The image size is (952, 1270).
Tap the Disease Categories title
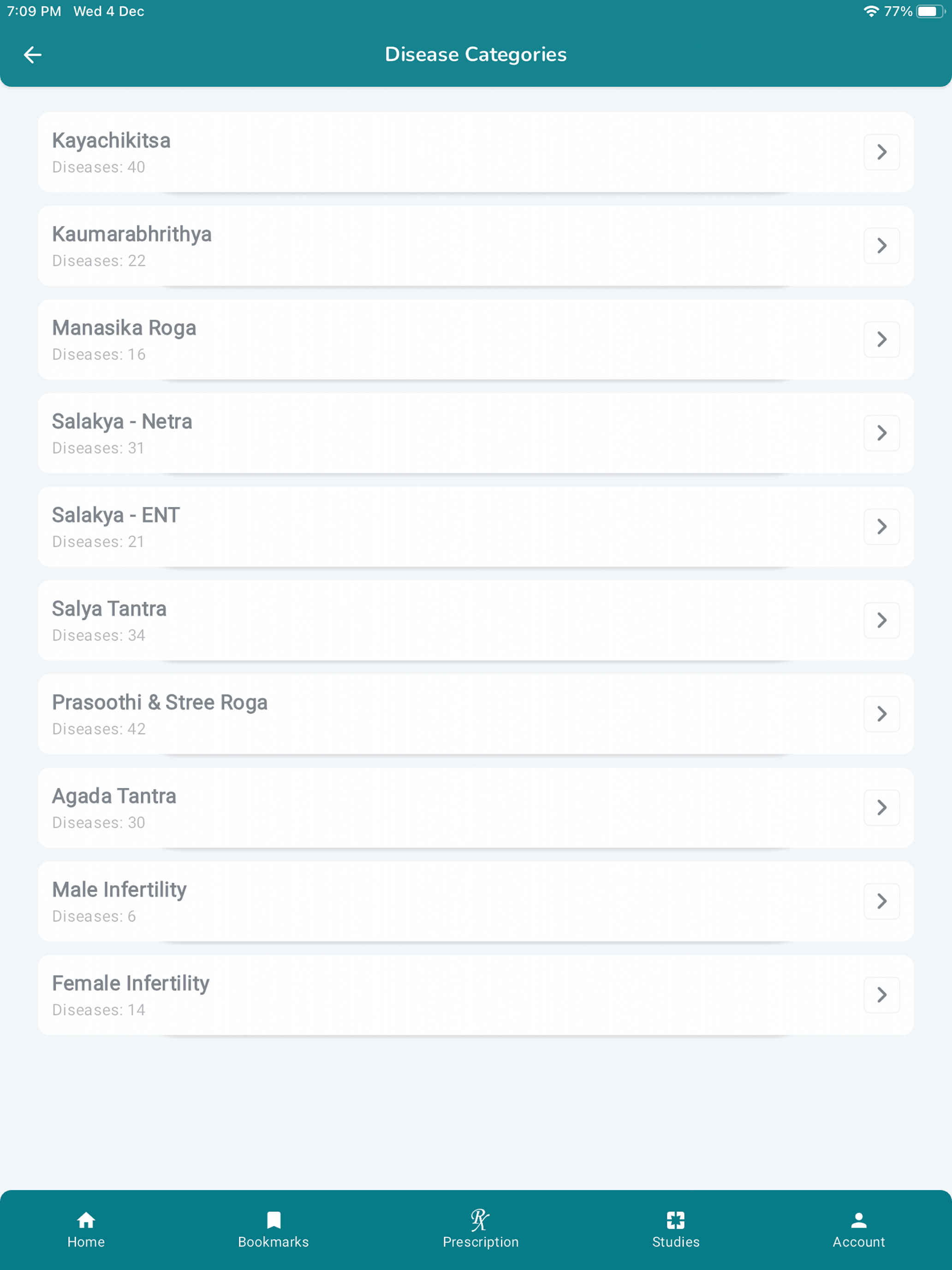475,54
